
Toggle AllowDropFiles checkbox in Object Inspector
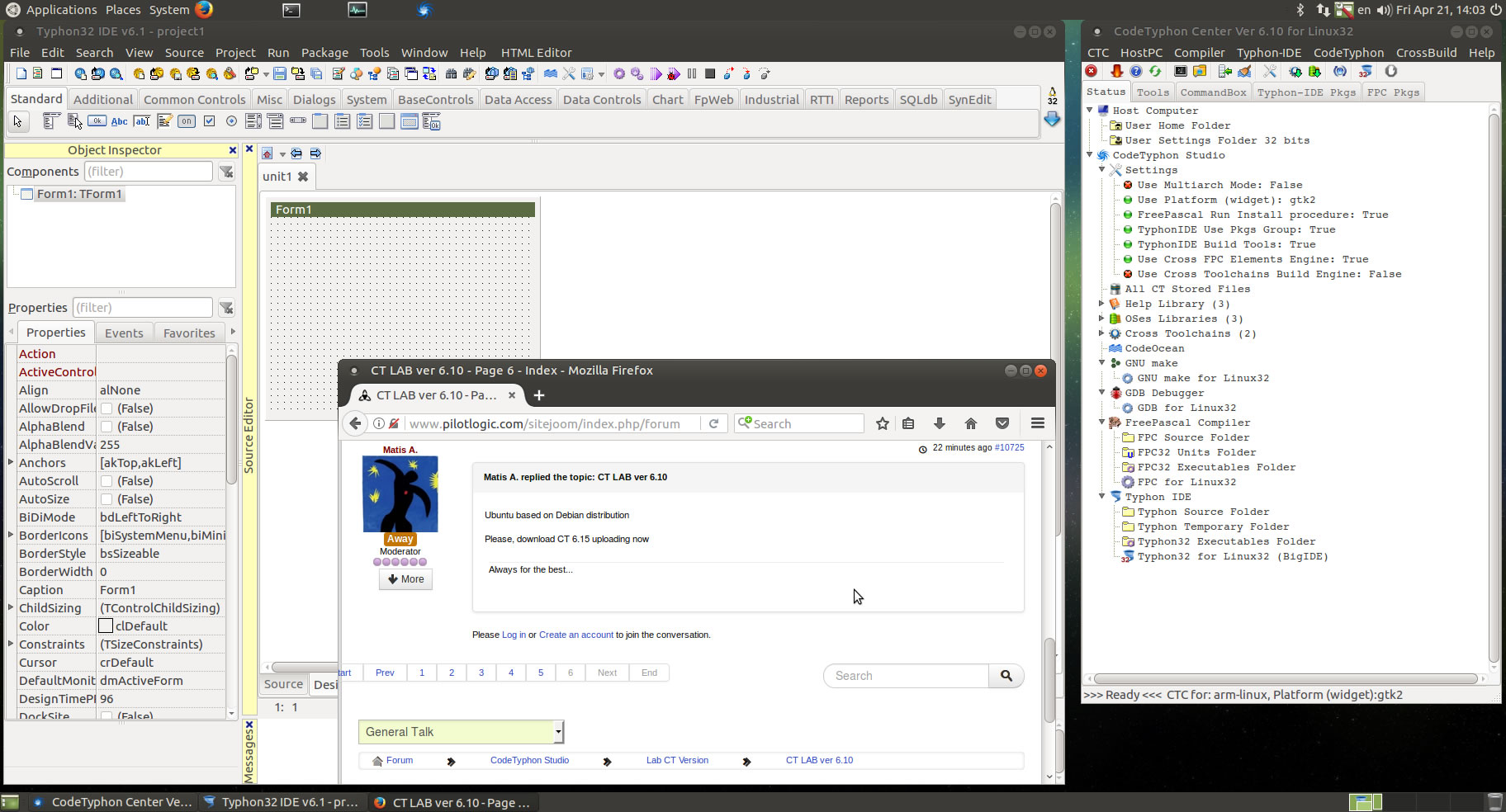[107, 408]
